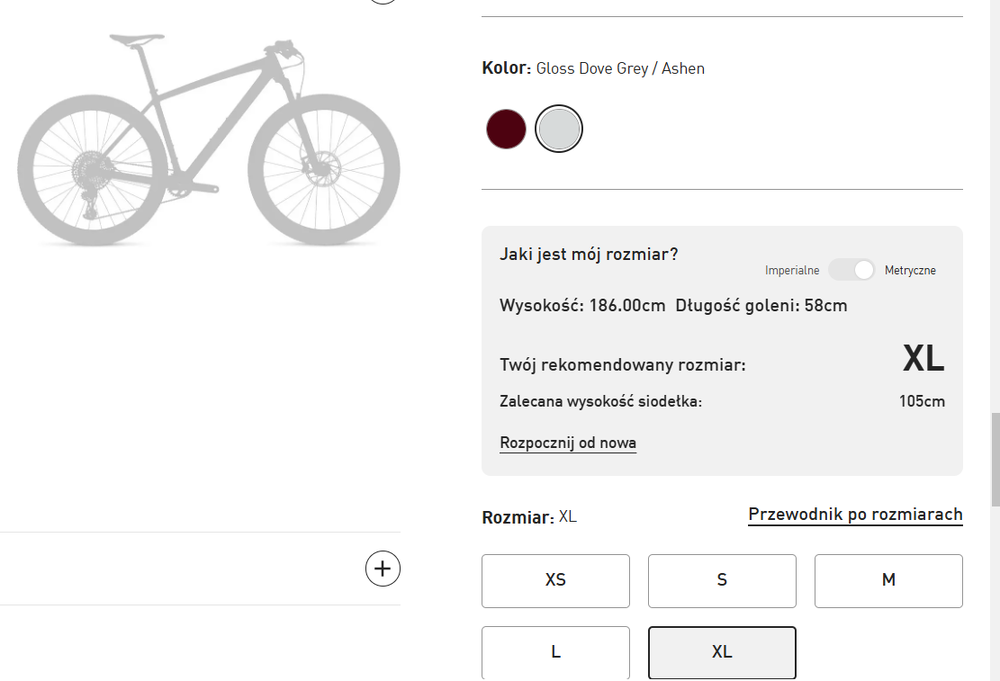Click the 105cm saddle height value
1000x681 pixels.
click(x=921, y=402)
